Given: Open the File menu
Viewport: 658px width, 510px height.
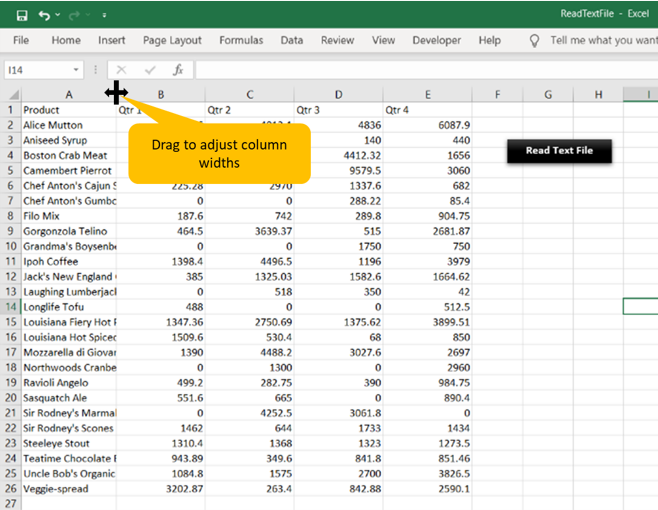Looking at the screenshot, I should 21,41.
